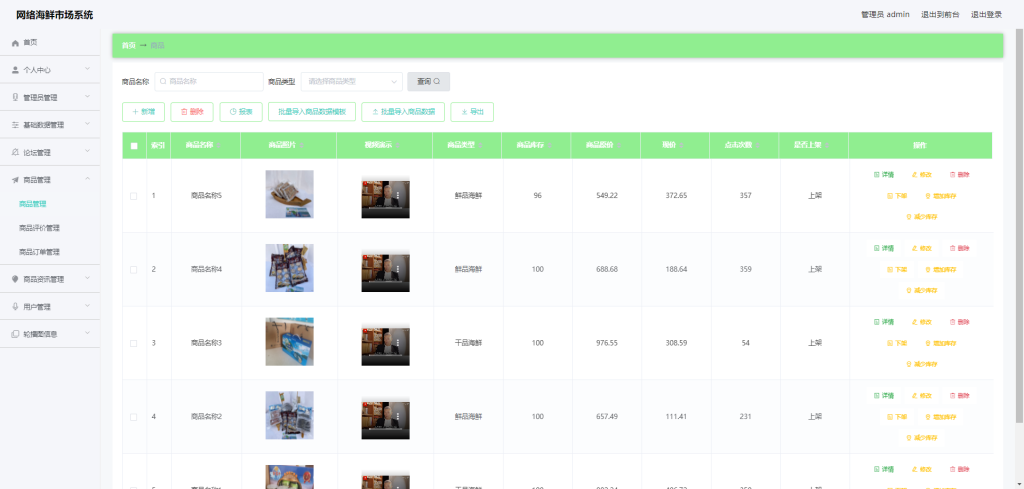Click the 退出登录 link in the header
This screenshot has height=489, width=1024.
point(987,14)
